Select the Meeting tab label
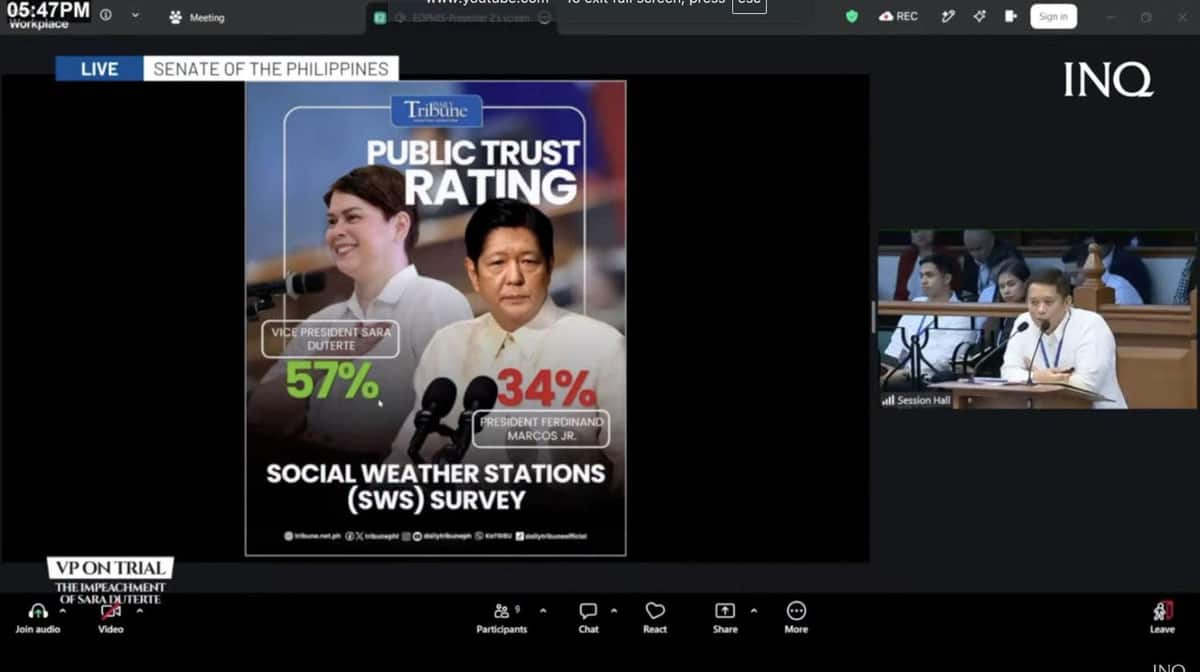1200x672 pixels. point(207,17)
